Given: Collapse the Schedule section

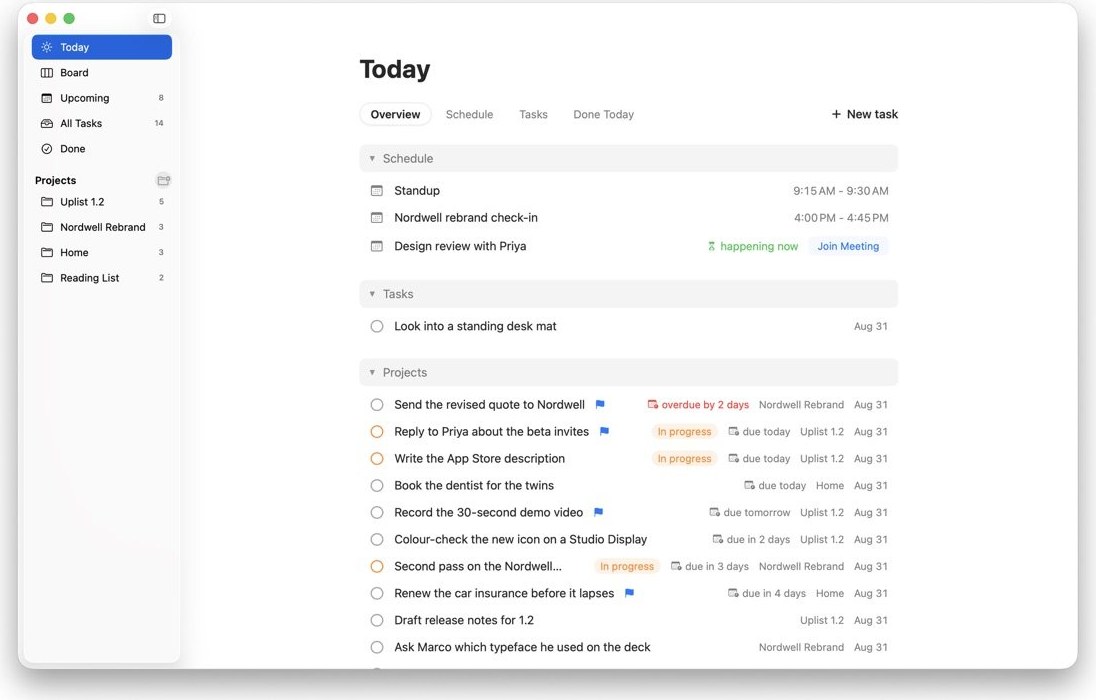Looking at the screenshot, I should pyautogui.click(x=372, y=159).
